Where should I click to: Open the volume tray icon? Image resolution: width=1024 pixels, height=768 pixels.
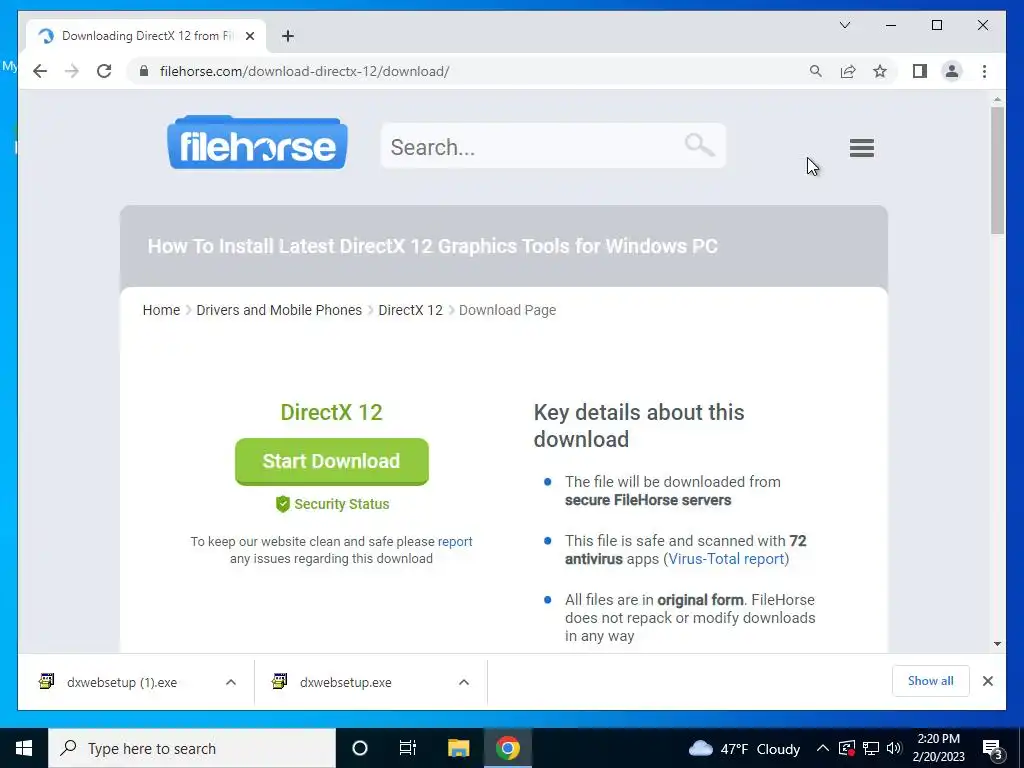pos(894,748)
